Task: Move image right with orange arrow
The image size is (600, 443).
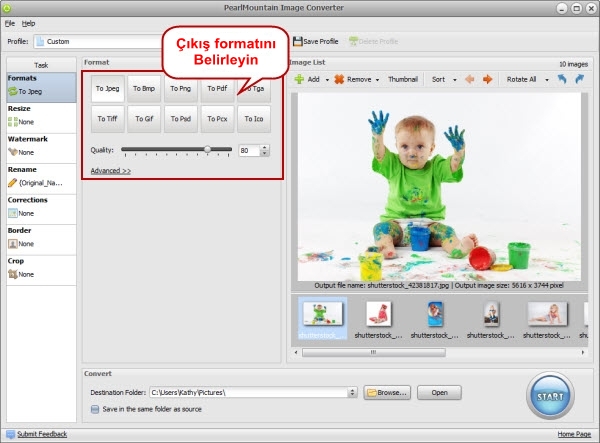Action: click(x=488, y=79)
